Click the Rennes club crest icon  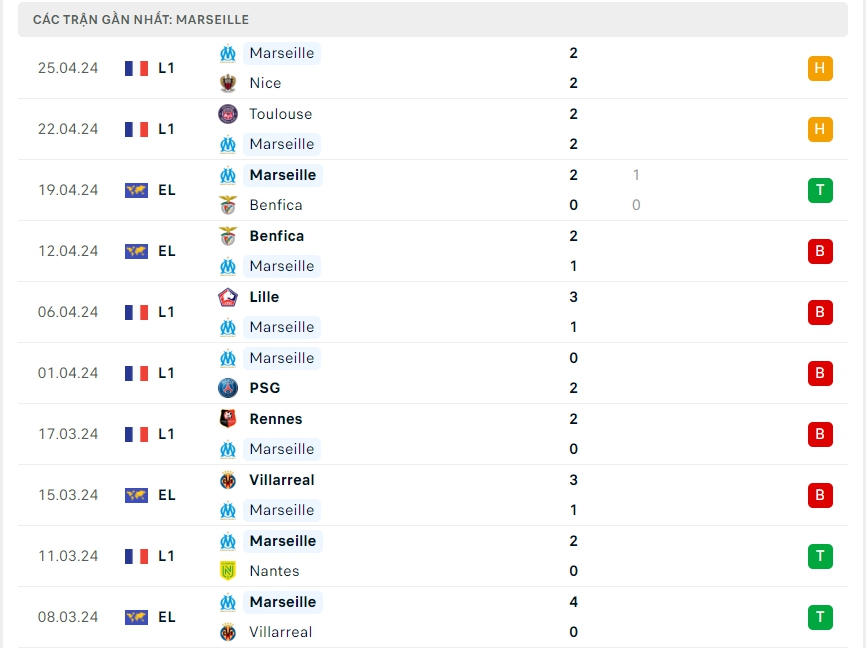pos(228,419)
